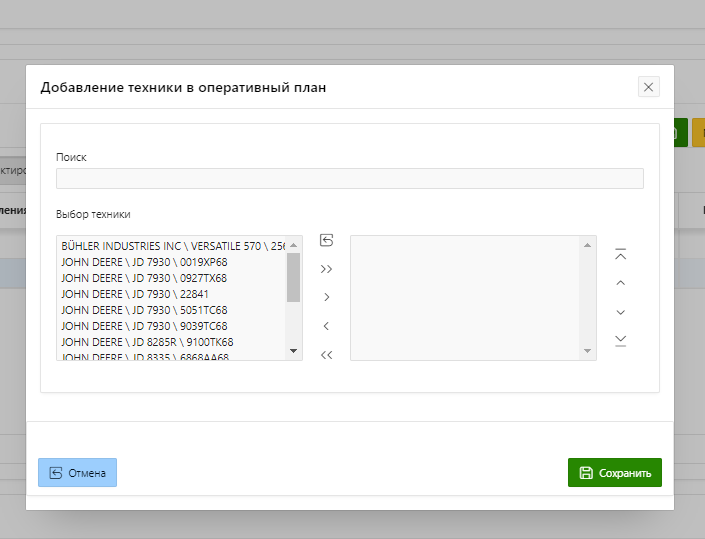The height and width of the screenshot is (539, 705).
Task: Click the right list scroll down arrow
Action: tap(588, 351)
